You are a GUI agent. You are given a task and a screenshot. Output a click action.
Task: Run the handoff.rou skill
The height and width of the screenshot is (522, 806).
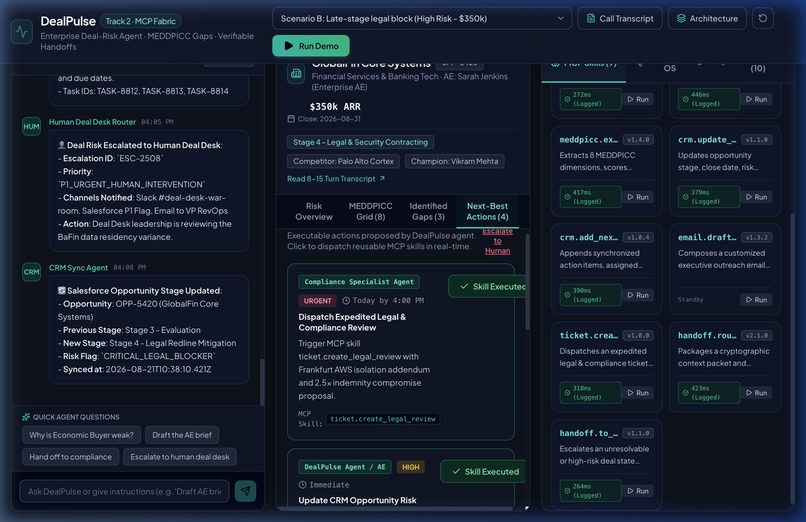coord(756,393)
